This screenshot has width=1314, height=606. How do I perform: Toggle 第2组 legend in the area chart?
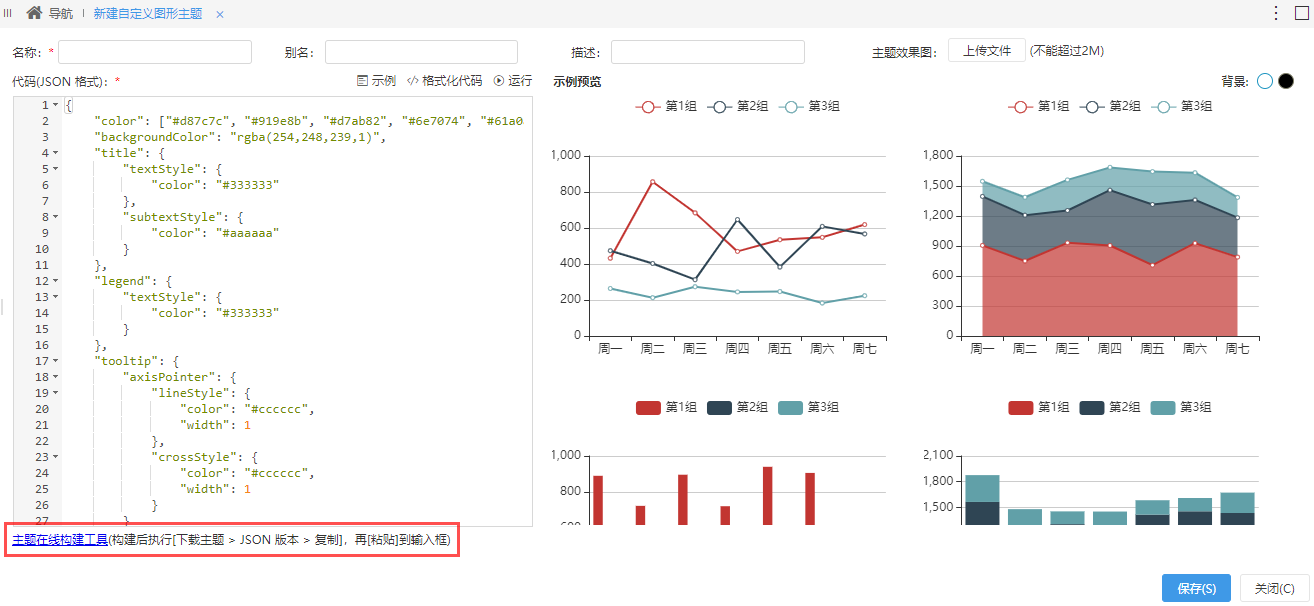[1110, 107]
